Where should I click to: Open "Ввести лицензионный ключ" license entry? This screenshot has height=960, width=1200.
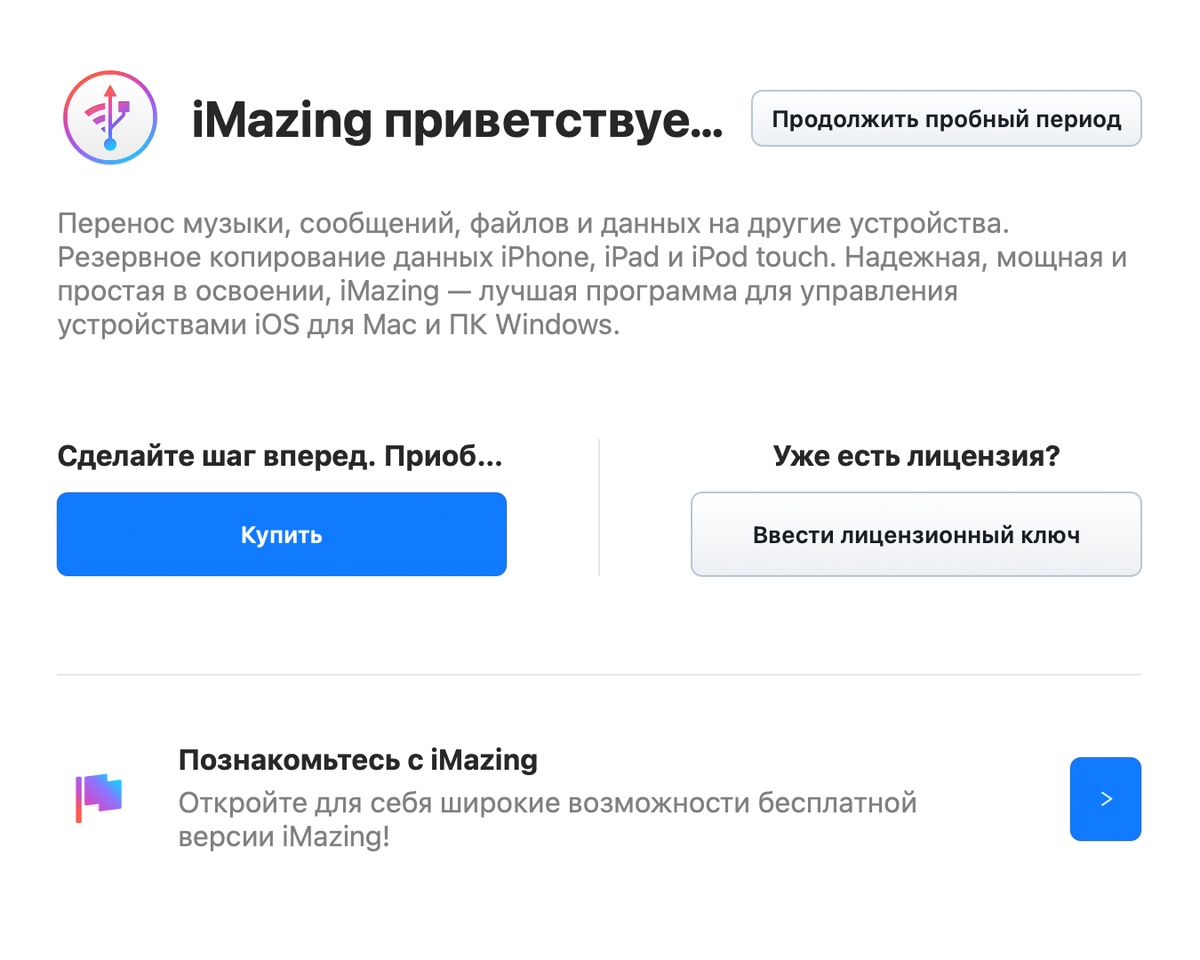point(915,534)
